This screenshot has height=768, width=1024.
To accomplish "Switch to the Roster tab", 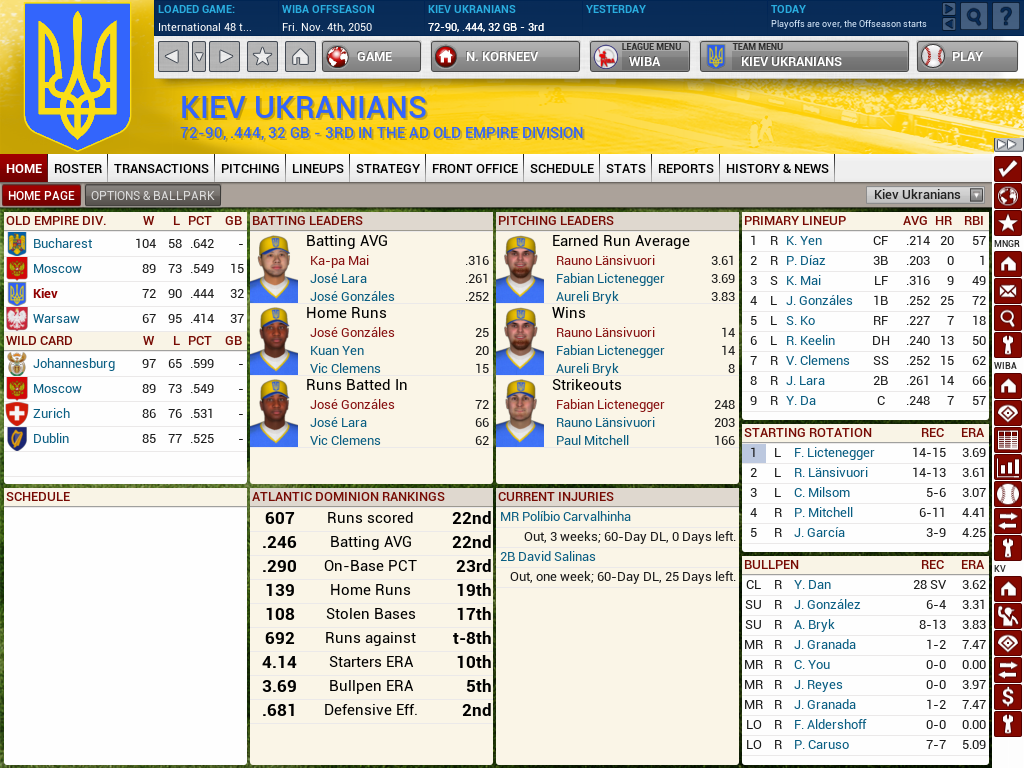I will [78, 168].
